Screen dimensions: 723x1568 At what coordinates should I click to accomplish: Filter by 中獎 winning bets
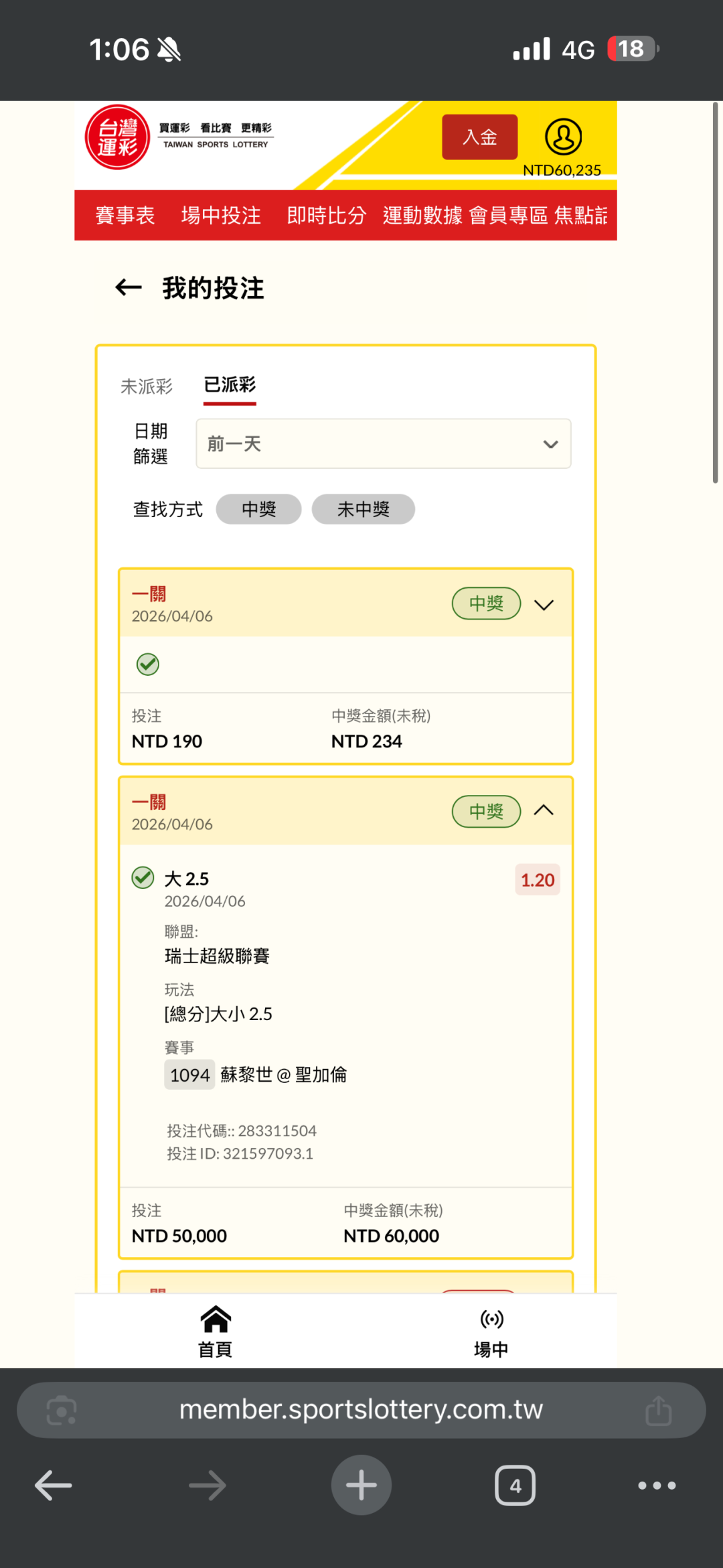tap(258, 509)
